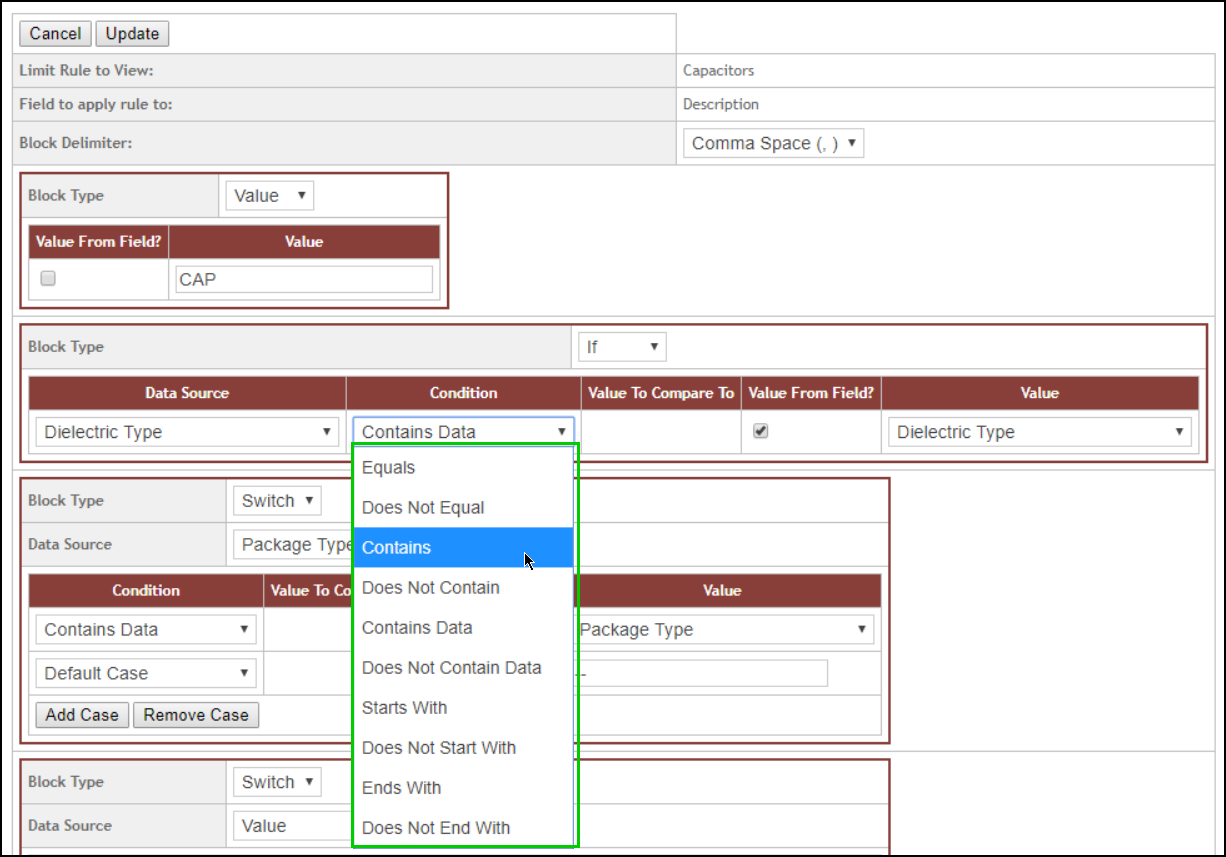1226x857 pixels.
Task: Click the CAP value text field
Action: [304, 279]
